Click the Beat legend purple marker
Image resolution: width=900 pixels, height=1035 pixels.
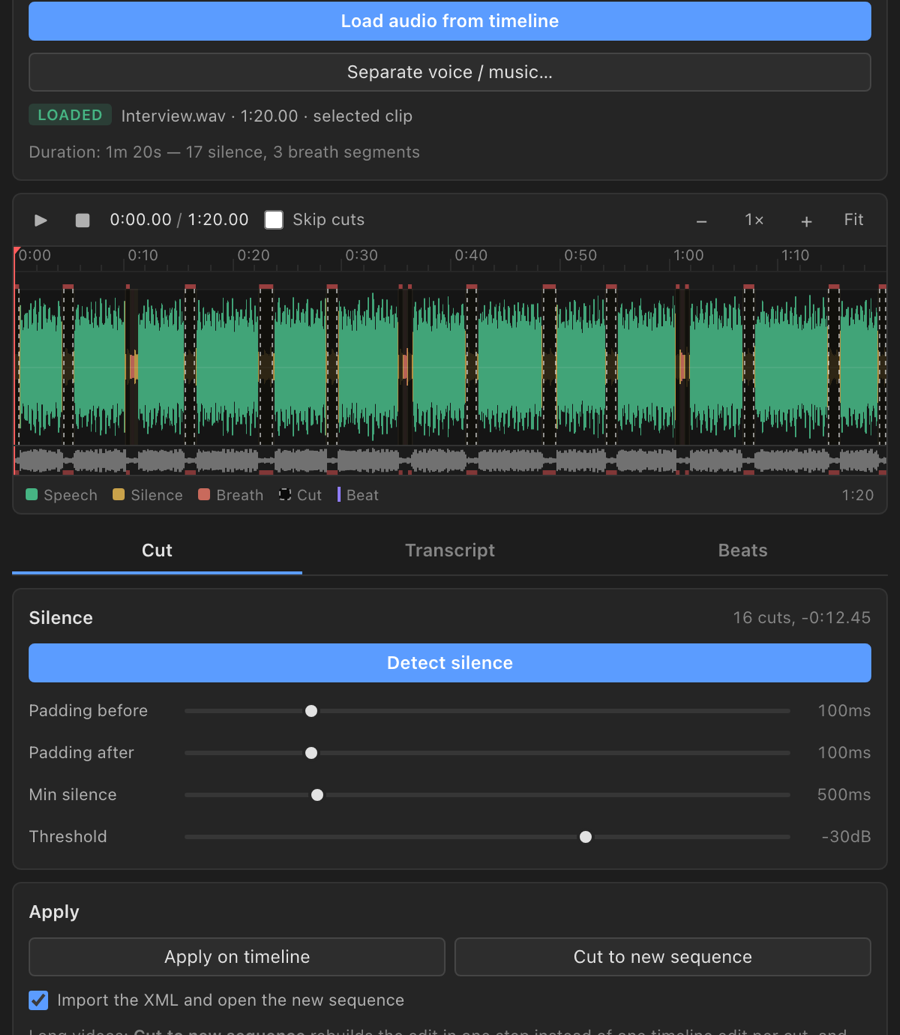coord(339,494)
